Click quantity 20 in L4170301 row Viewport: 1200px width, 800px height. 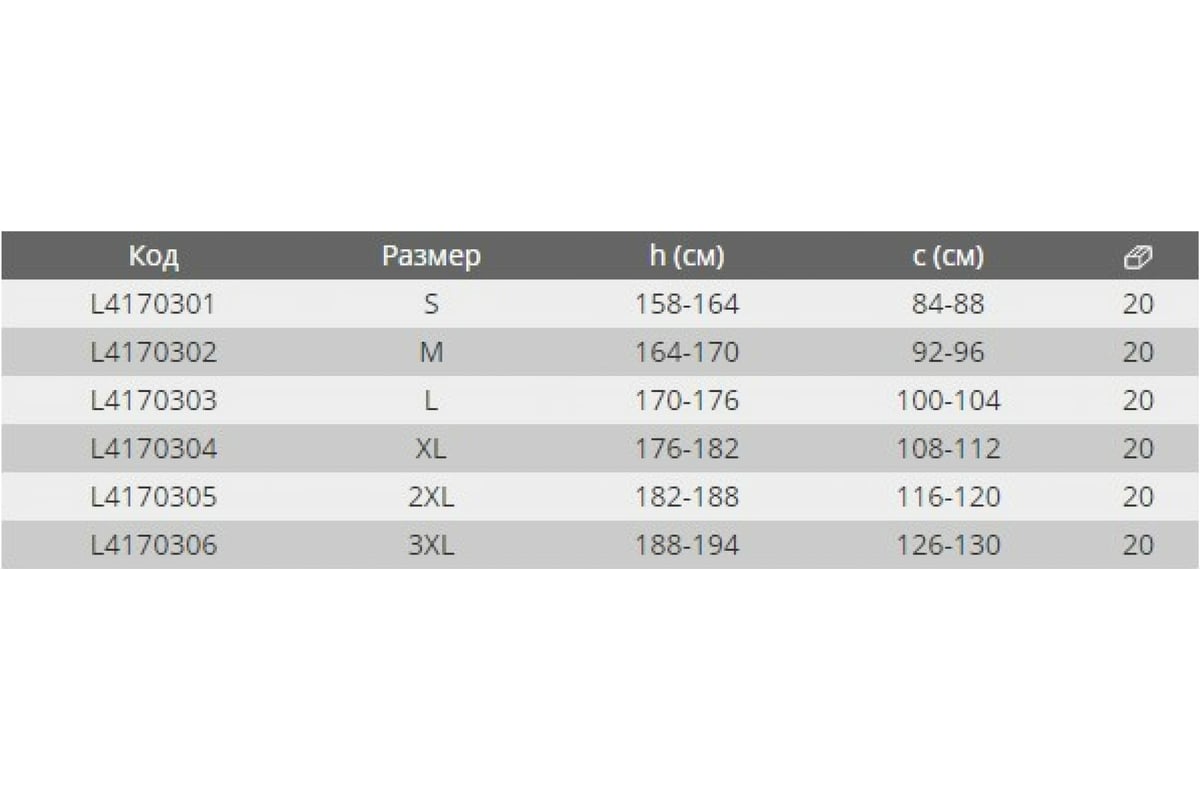pos(1138,304)
